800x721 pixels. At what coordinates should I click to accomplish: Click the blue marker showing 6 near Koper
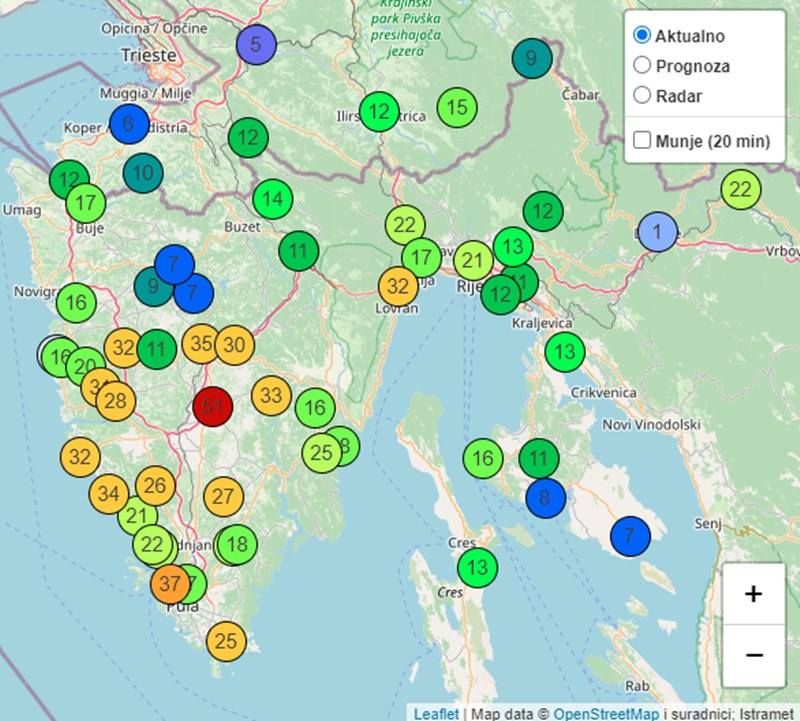point(128,124)
